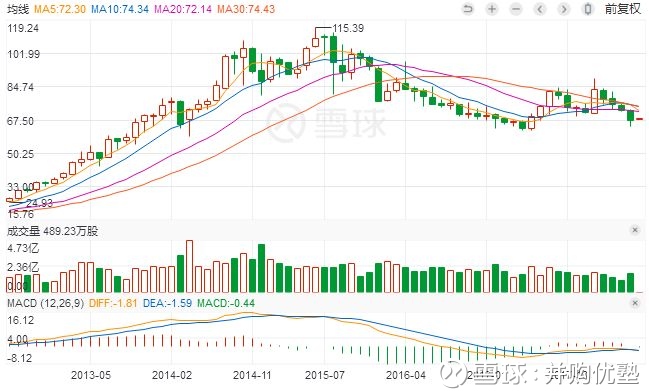The image size is (649, 391).
Task: Click the 2.36亿 volume axis label
Action: [x=23, y=267]
